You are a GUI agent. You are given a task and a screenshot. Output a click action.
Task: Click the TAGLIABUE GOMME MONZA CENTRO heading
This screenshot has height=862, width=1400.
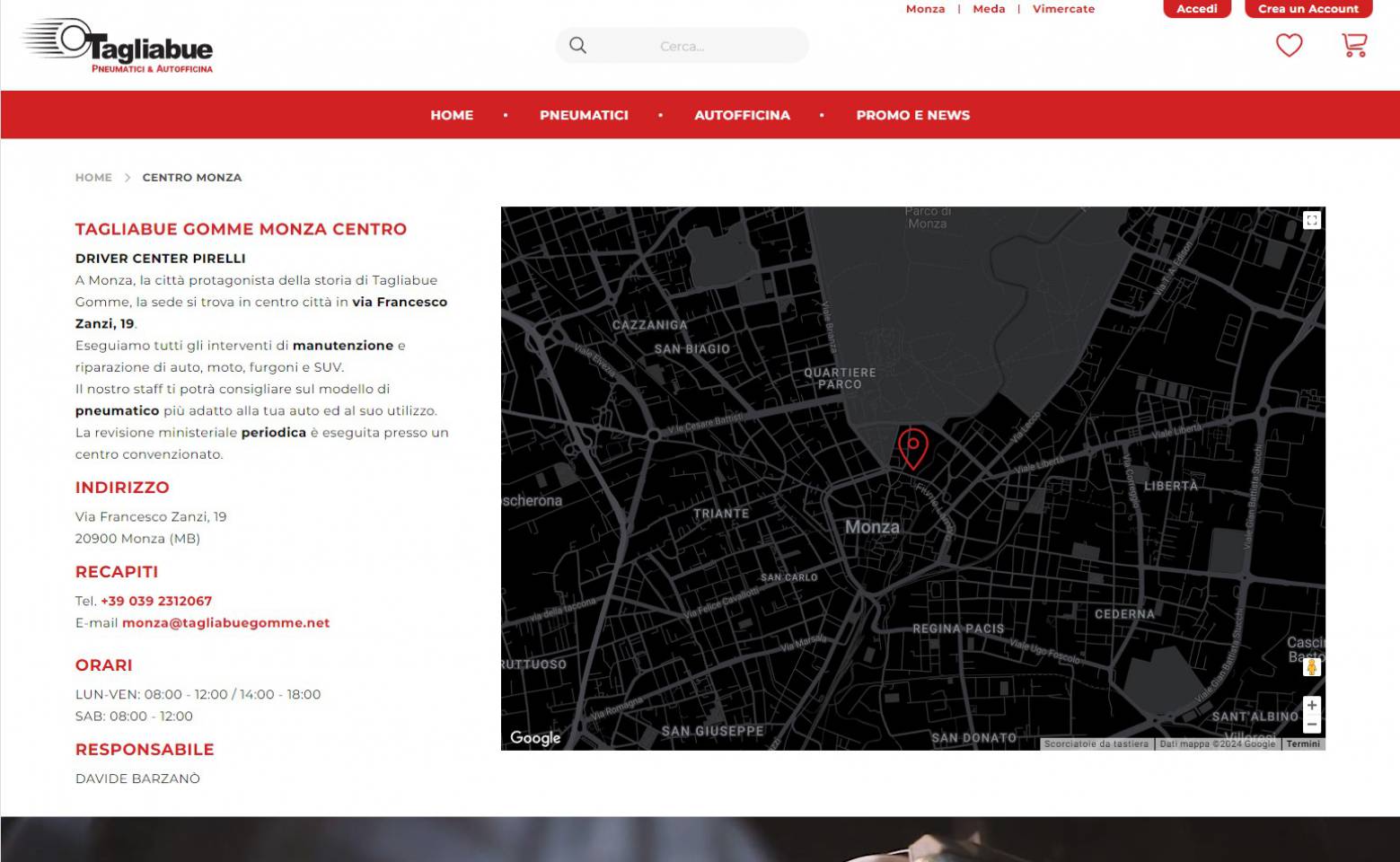click(241, 229)
